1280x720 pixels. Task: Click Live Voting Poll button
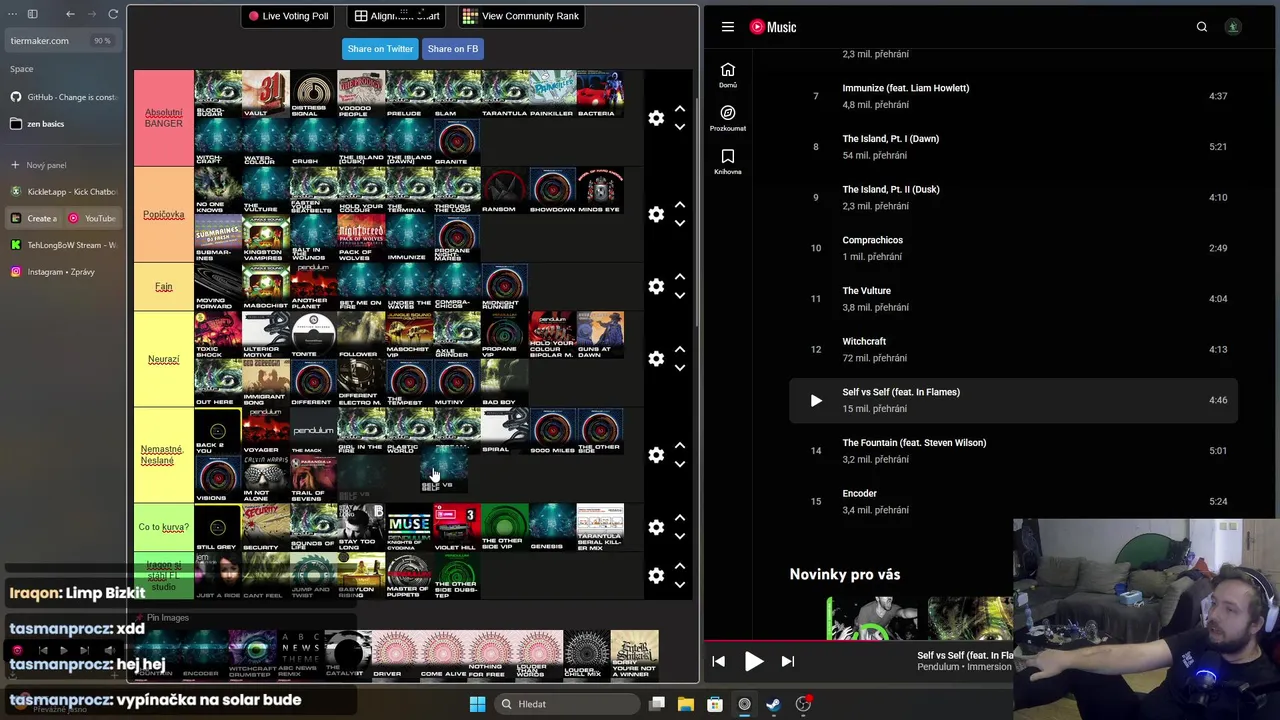coord(288,16)
